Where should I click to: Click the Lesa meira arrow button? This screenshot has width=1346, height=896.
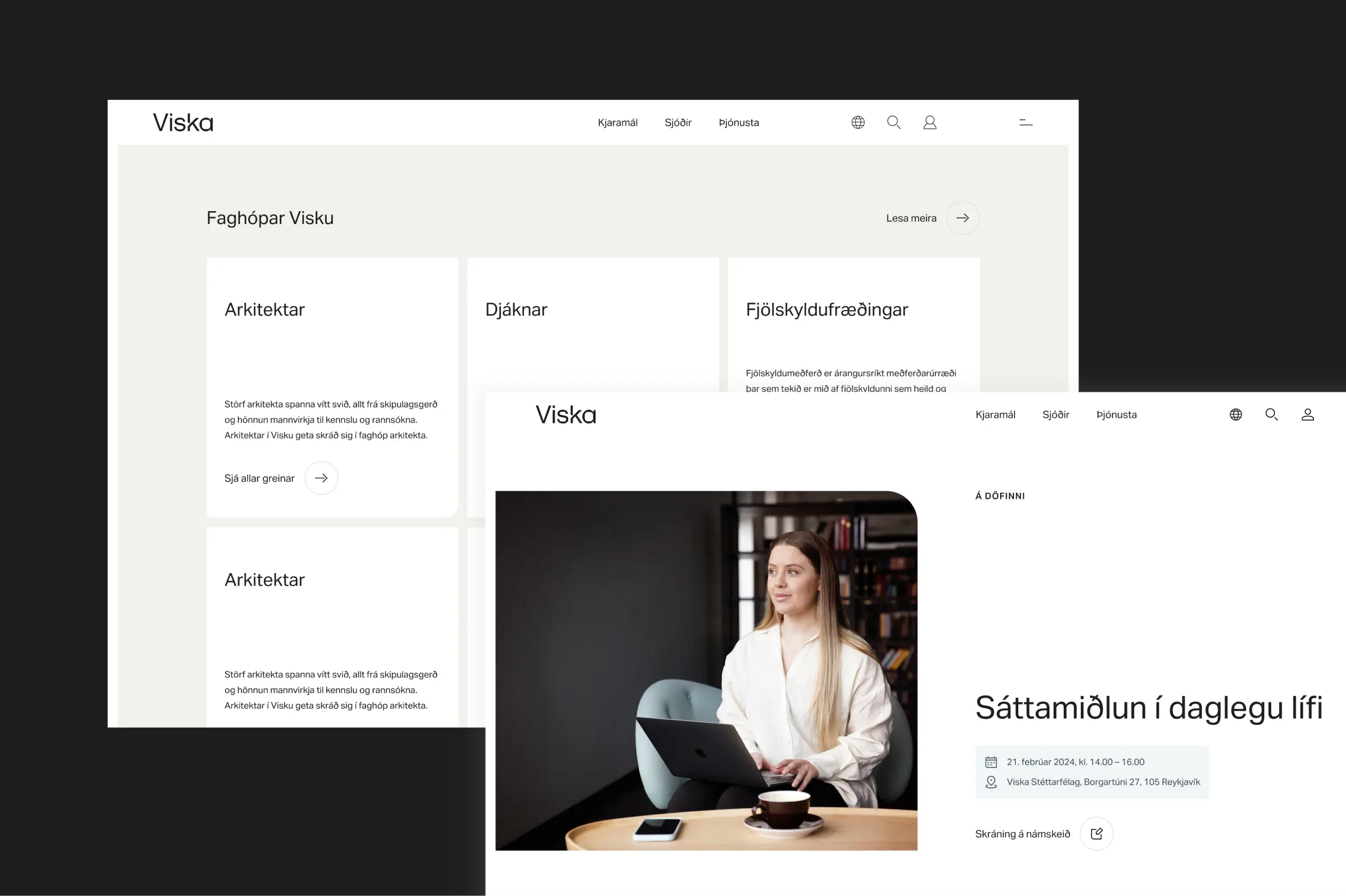click(x=962, y=218)
